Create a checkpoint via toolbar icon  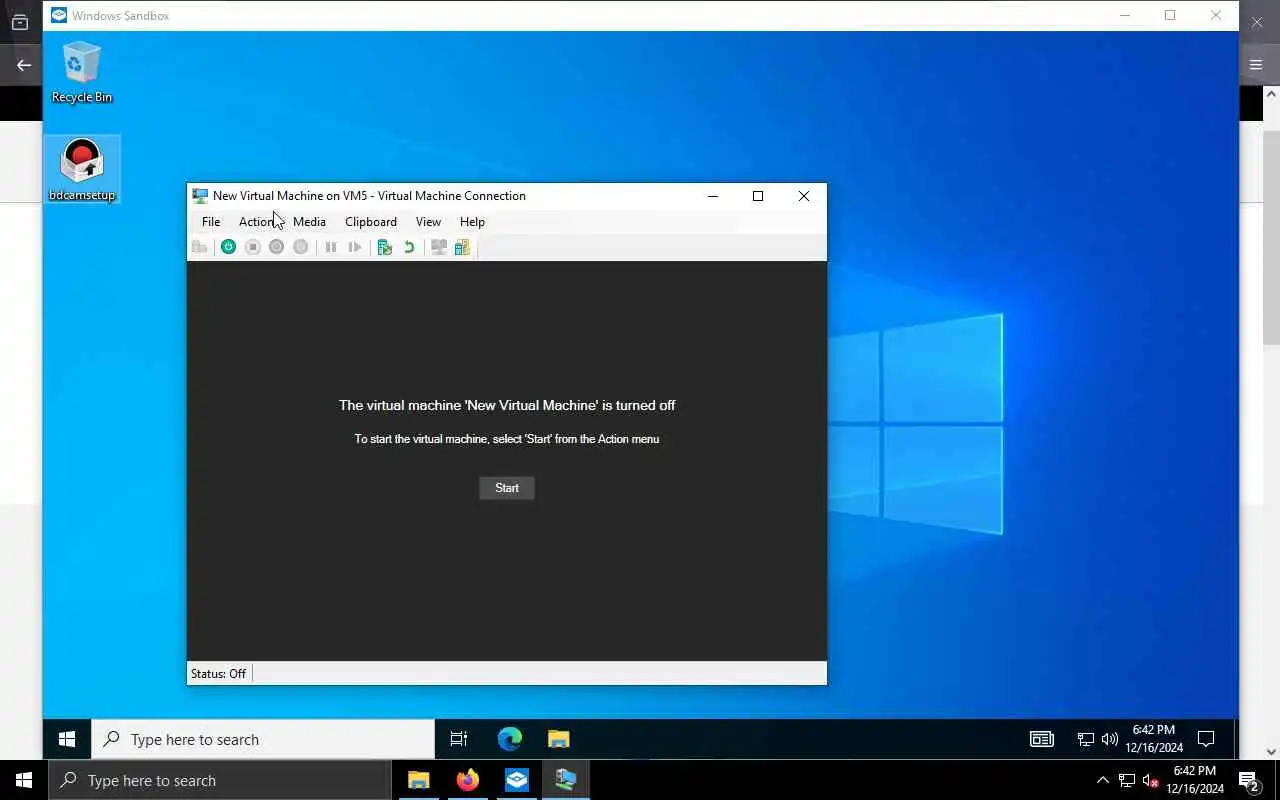[x=385, y=247]
